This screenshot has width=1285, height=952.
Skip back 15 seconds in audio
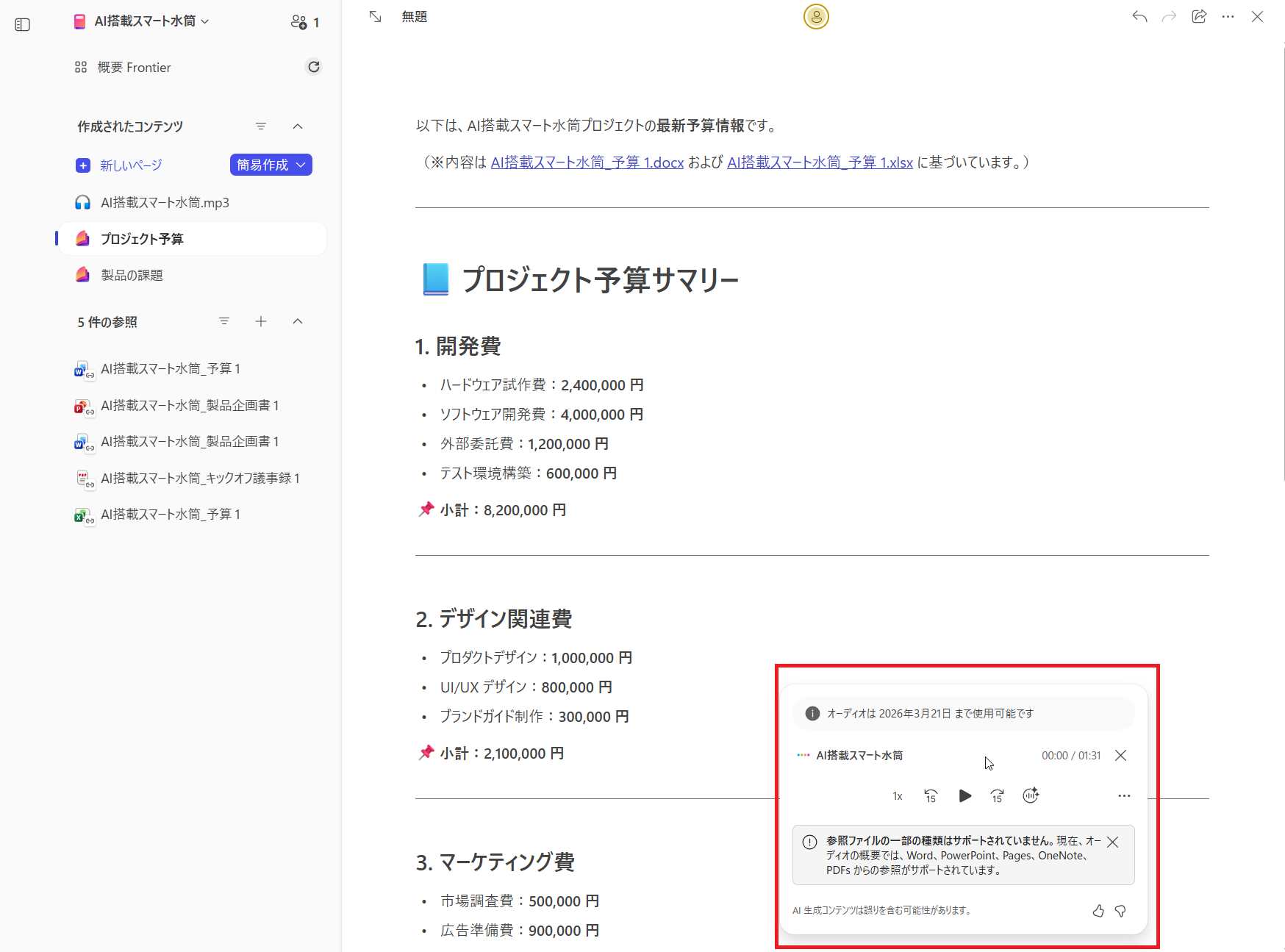931,795
